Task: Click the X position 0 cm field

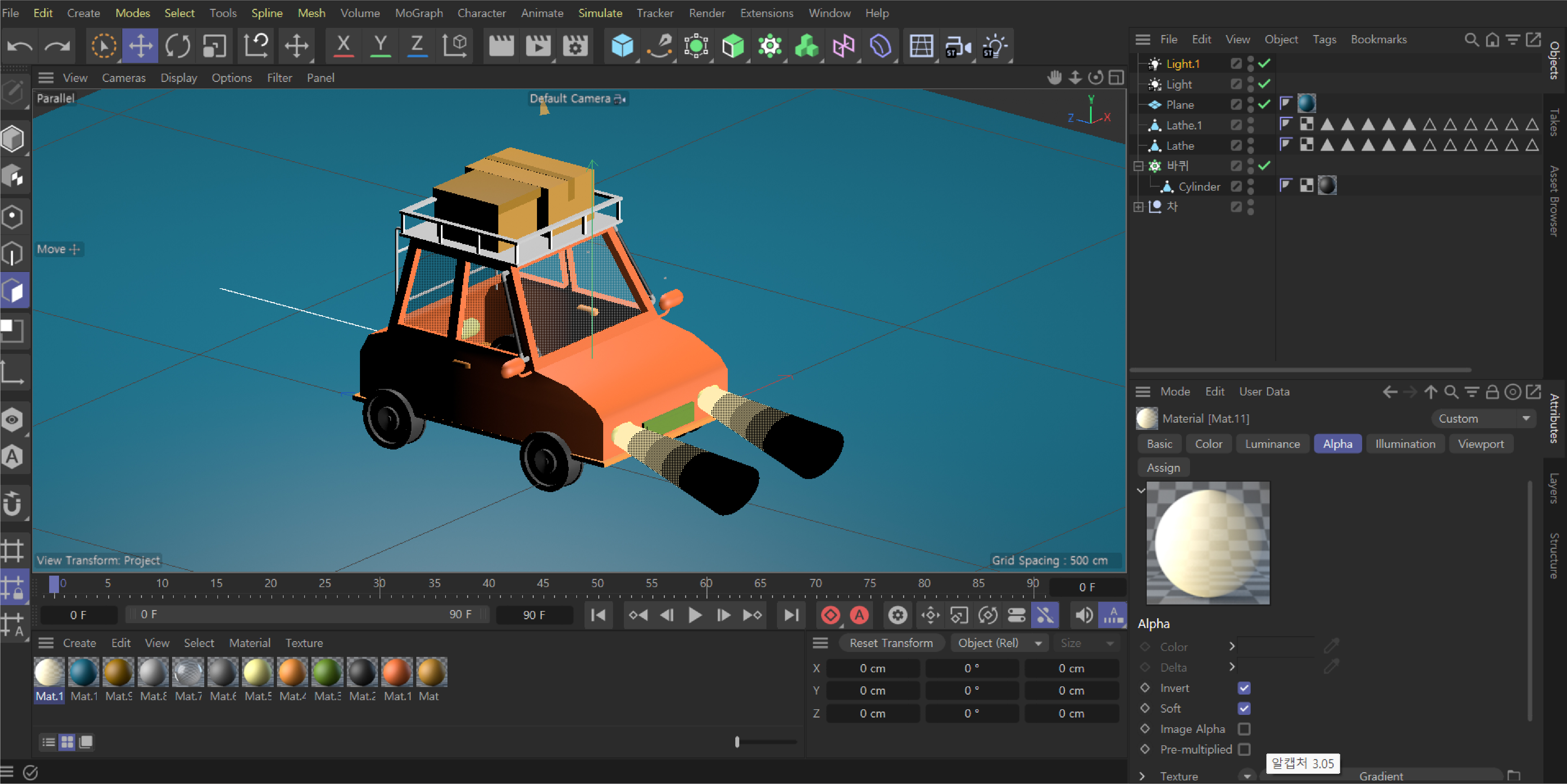Action: click(872, 668)
